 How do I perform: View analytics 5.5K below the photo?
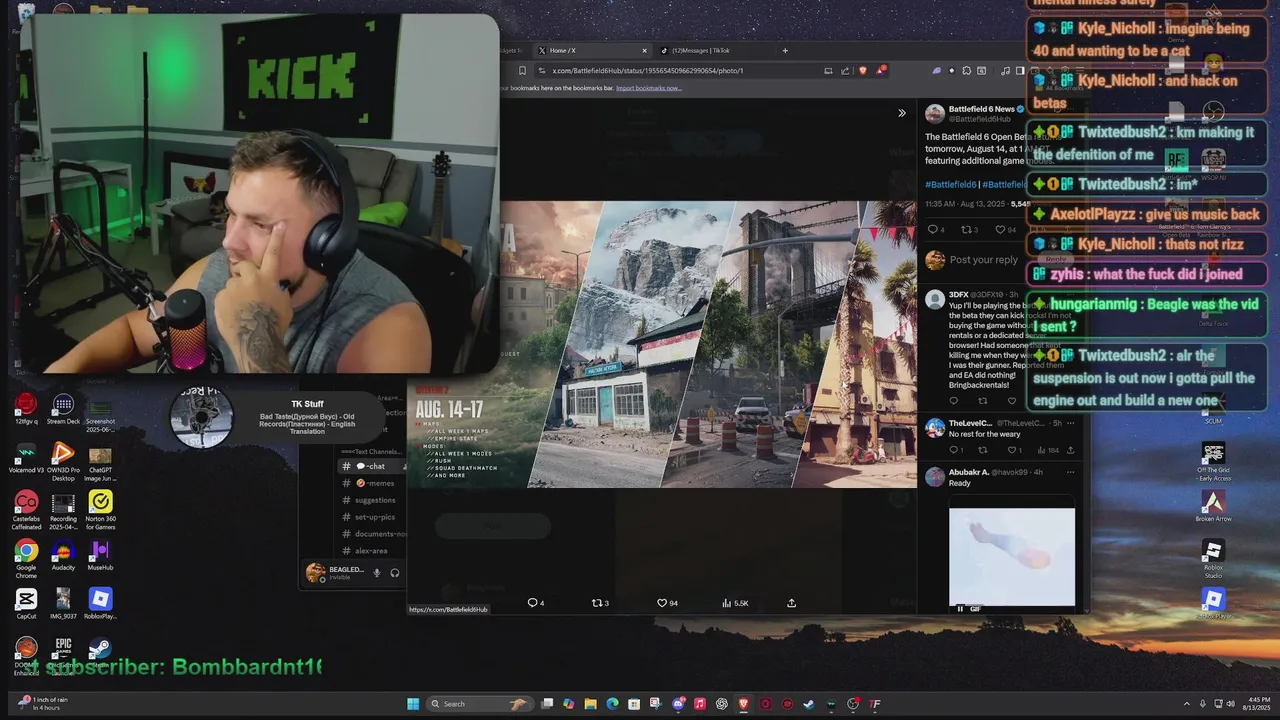(x=735, y=603)
